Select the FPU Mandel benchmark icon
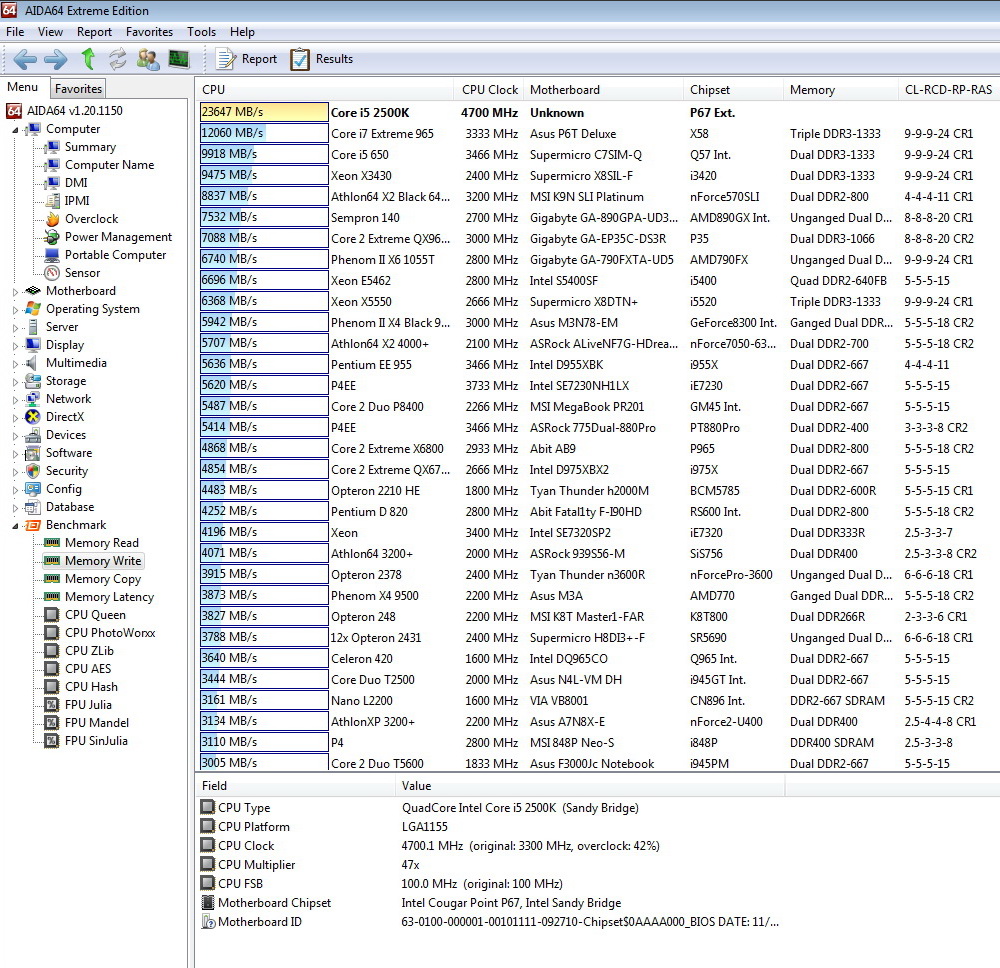The width and height of the screenshot is (1000, 968). (52, 723)
